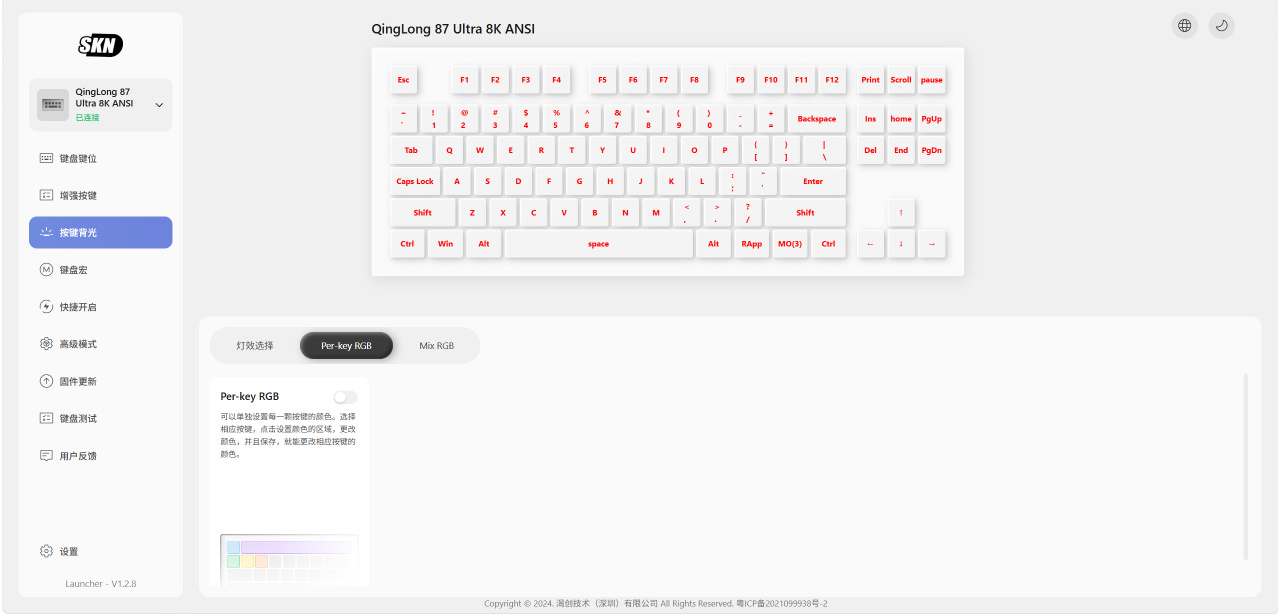
Task: Click the 键盘测试 checklist icon
Action: point(46,418)
